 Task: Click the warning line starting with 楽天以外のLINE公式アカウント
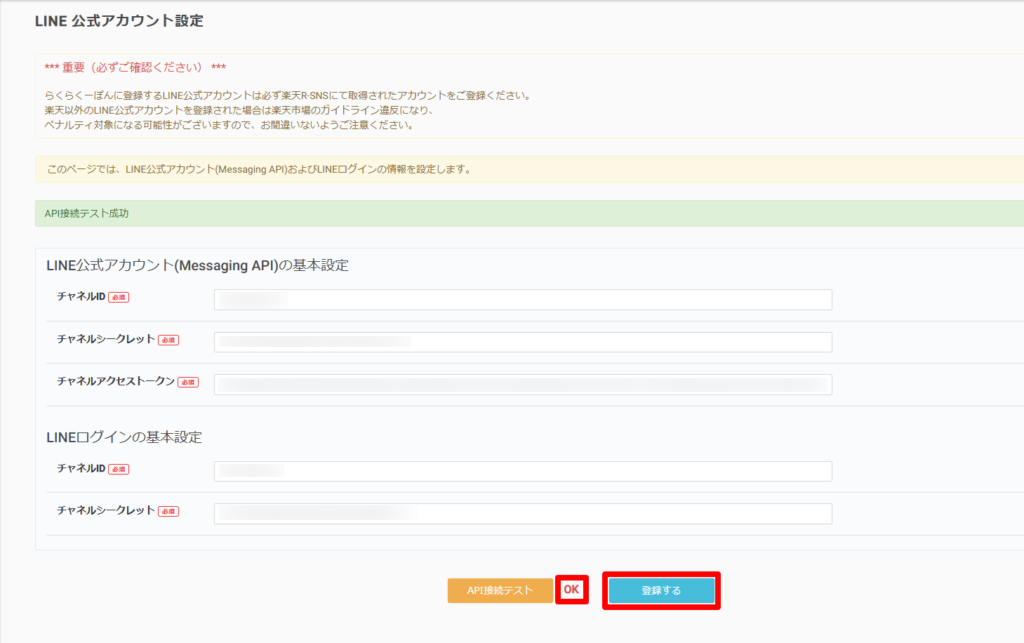239,110
